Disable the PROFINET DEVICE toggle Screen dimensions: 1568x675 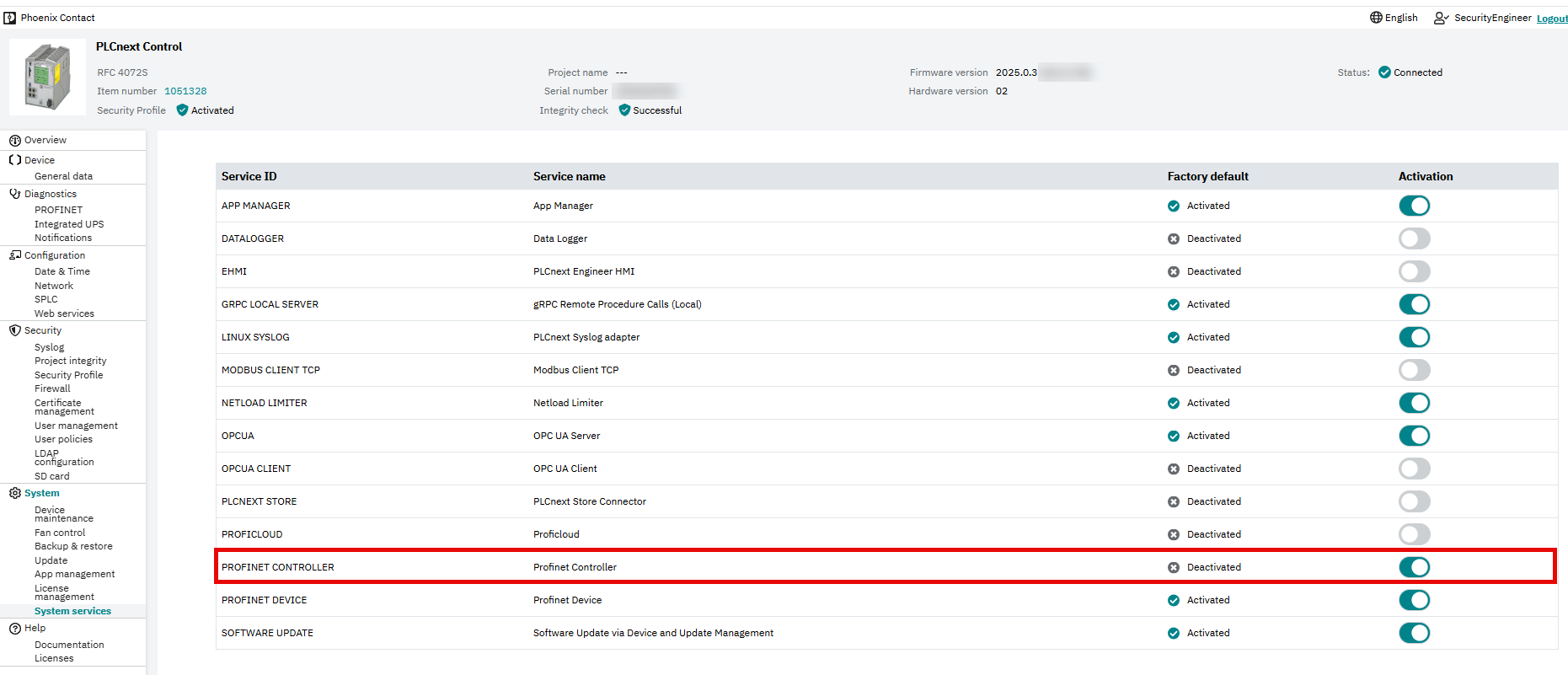pyautogui.click(x=1415, y=600)
